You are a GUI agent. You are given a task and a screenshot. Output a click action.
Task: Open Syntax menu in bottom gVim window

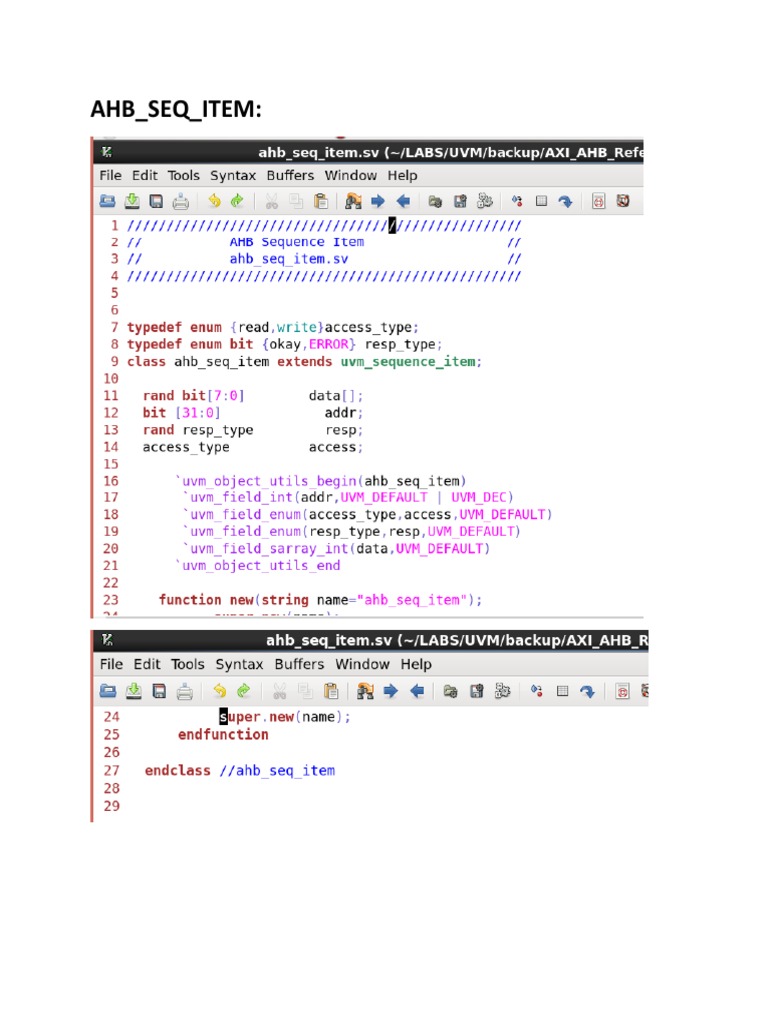click(239, 665)
